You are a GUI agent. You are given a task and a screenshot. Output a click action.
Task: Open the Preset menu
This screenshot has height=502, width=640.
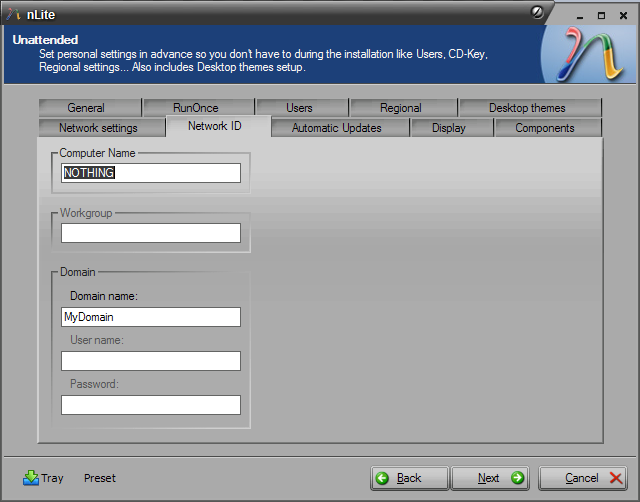pos(100,478)
